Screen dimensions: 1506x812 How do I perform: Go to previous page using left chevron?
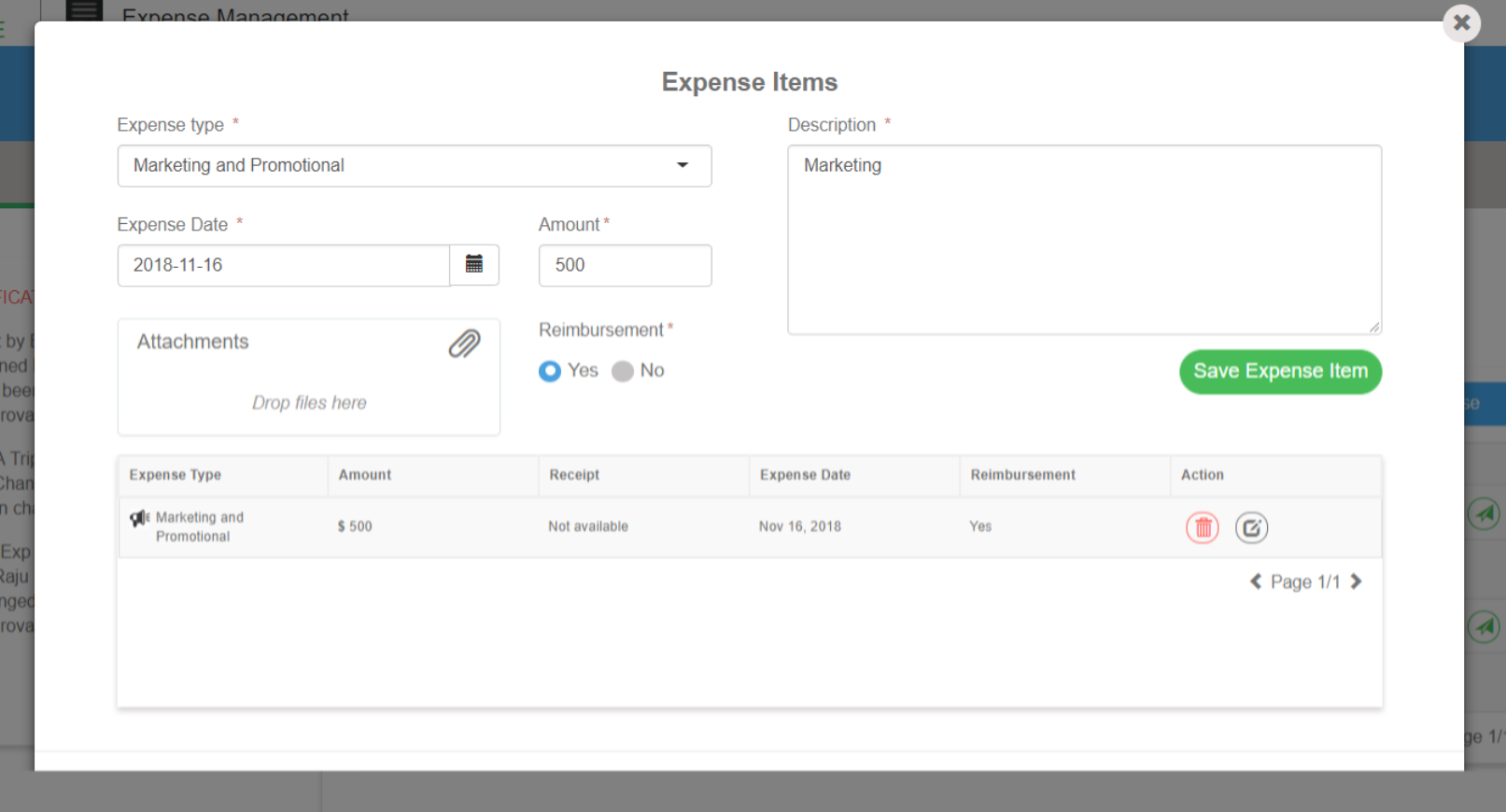pos(1256,581)
